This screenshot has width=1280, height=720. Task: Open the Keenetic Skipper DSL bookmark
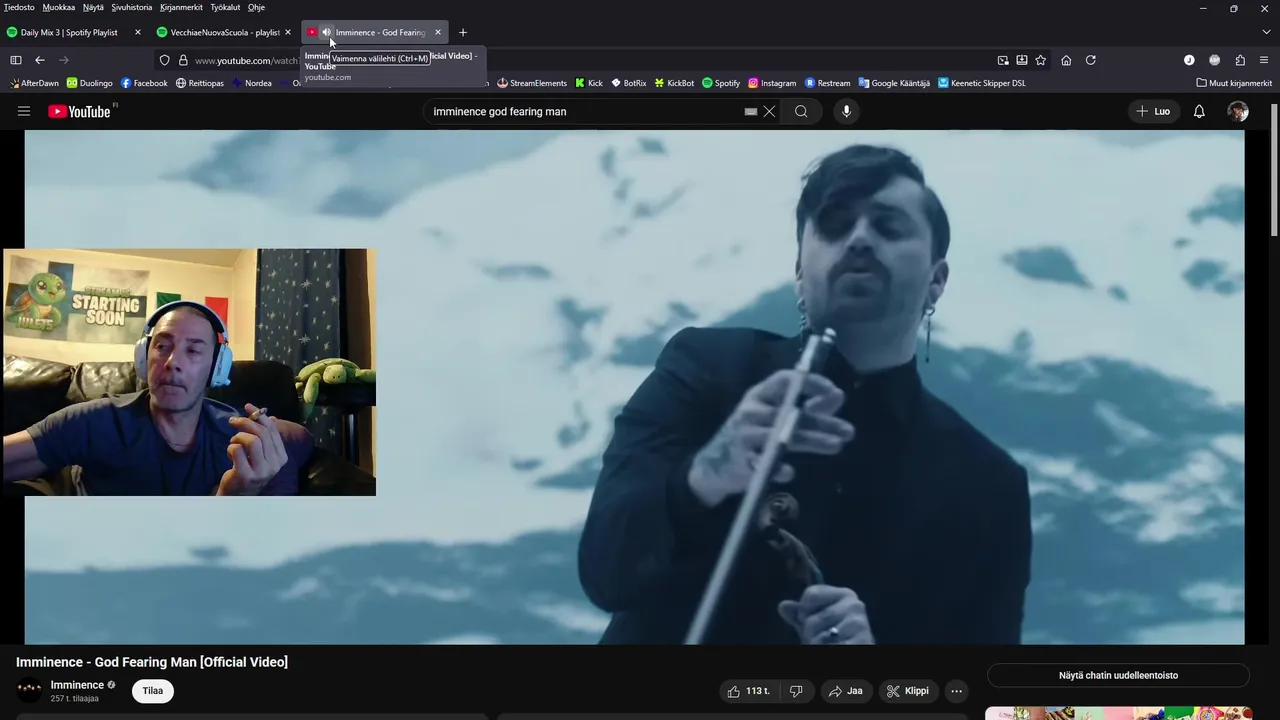tap(982, 83)
